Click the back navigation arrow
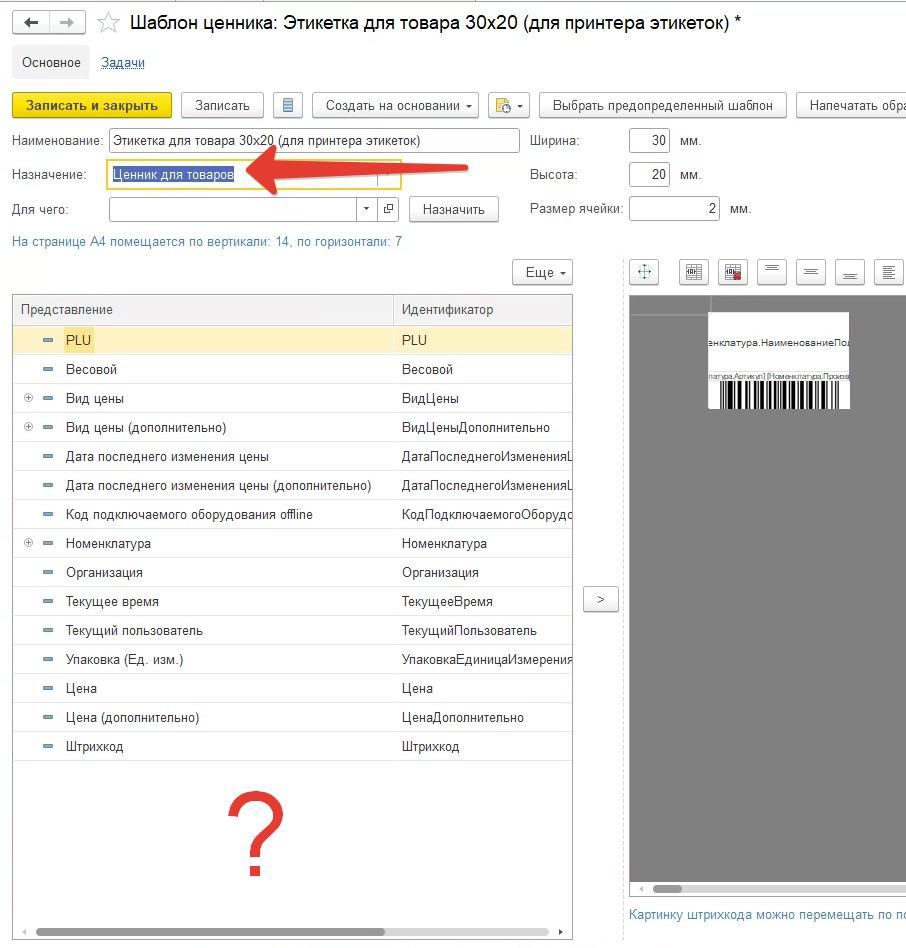Viewport: 906px width, 948px height. (x=31, y=22)
